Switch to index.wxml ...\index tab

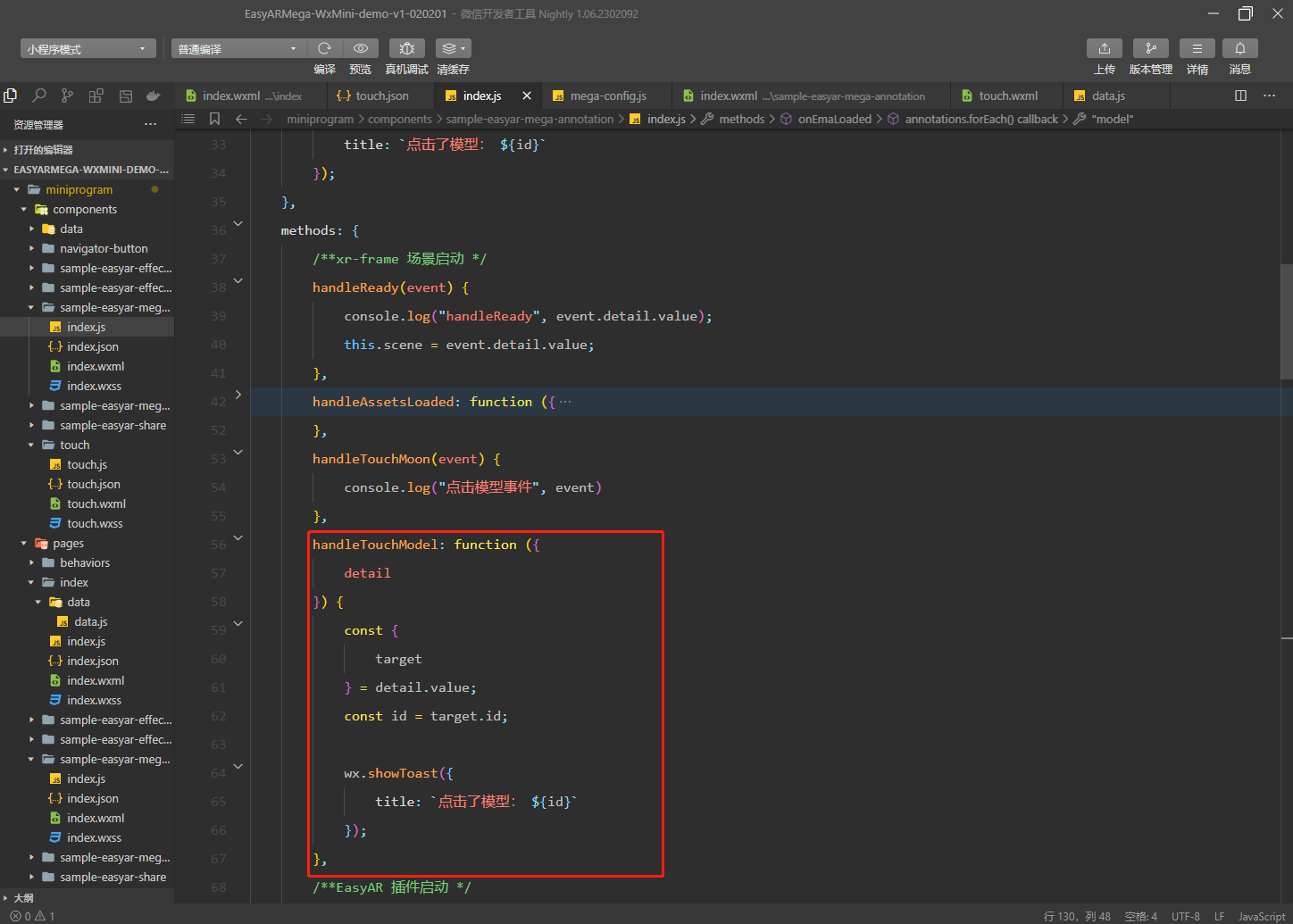click(x=251, y=96)
